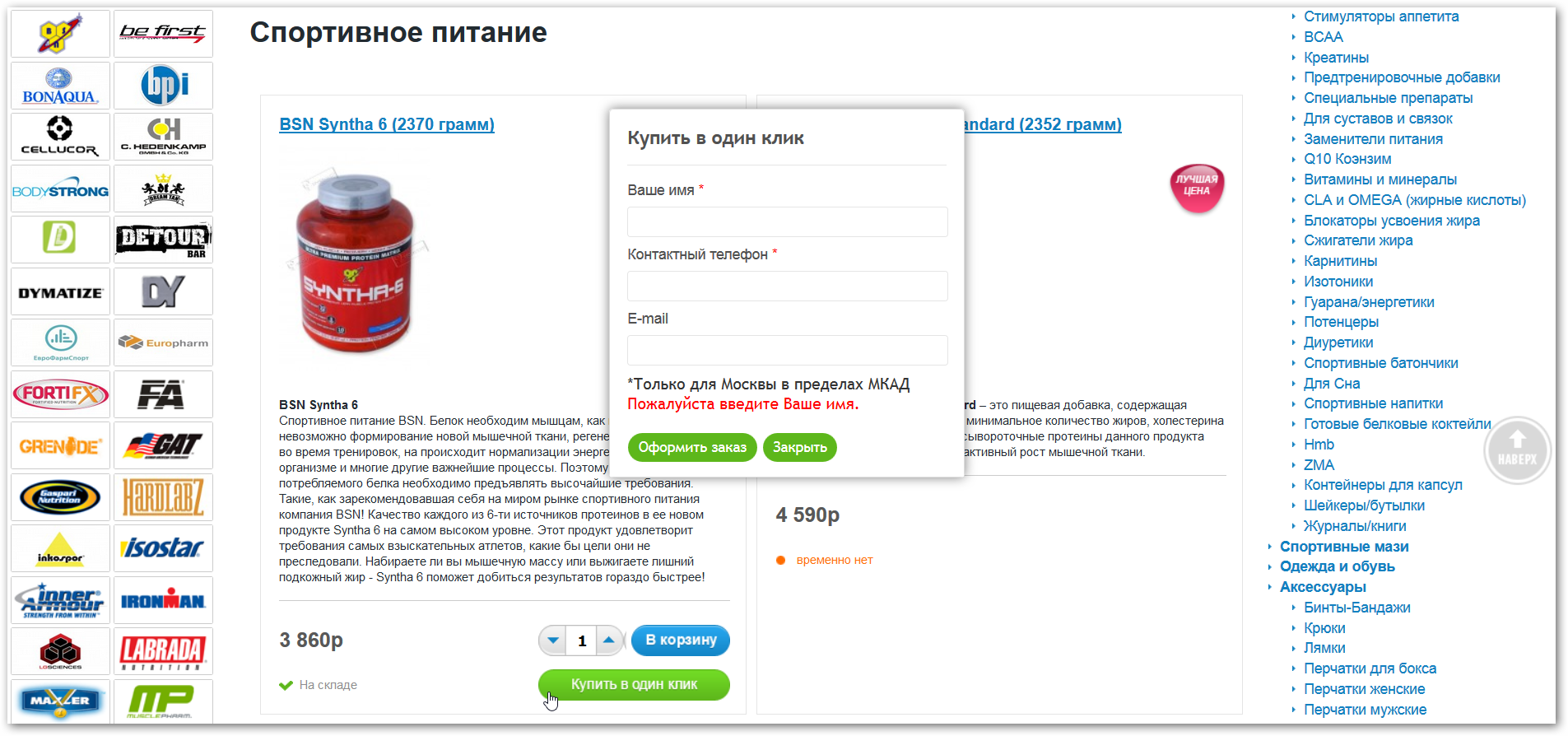Image resolution: width=1568 pixels, height=736 pixels.
Task: Open the Syntha-6 product image
Action: tap(356, 263)
